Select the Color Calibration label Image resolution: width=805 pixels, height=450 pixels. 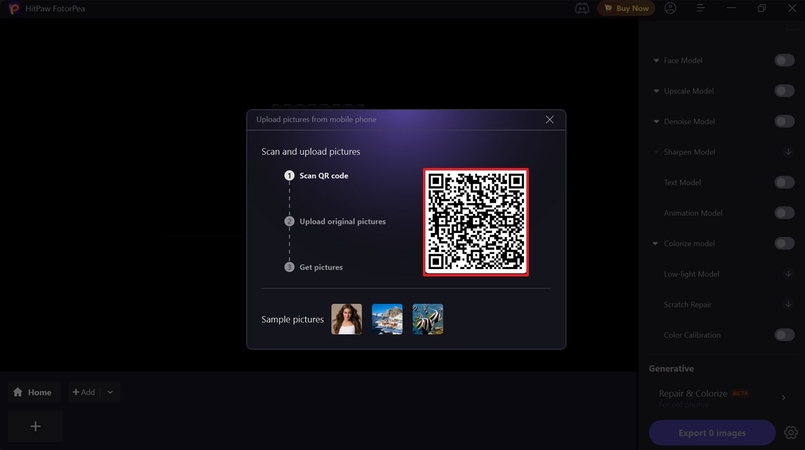point(692,335)
